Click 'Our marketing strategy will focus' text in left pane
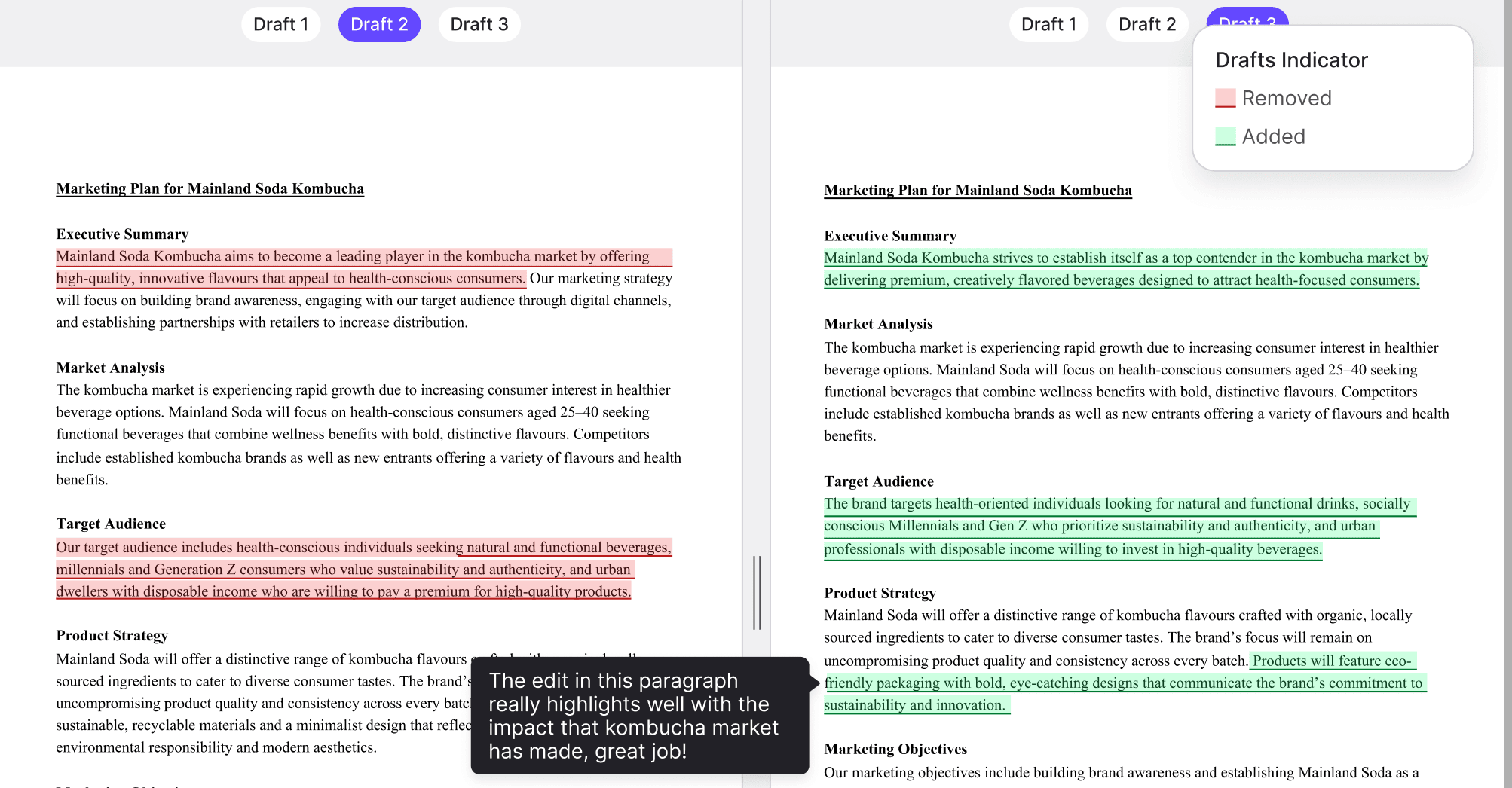This screenshot has height=788, width=1512. (x=364, y=301)
